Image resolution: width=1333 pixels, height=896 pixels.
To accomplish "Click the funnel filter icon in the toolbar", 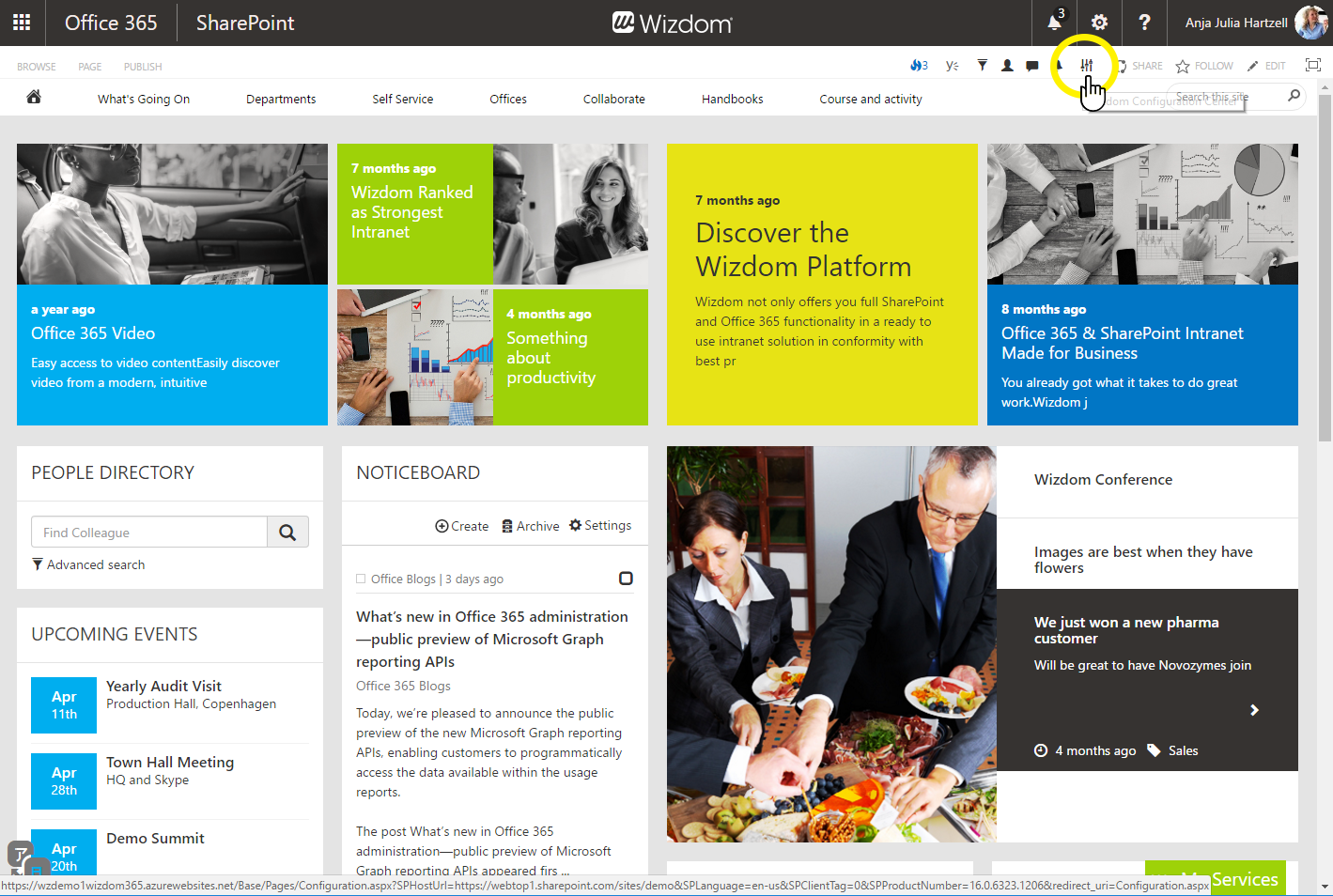I will (x=982, y=66).
